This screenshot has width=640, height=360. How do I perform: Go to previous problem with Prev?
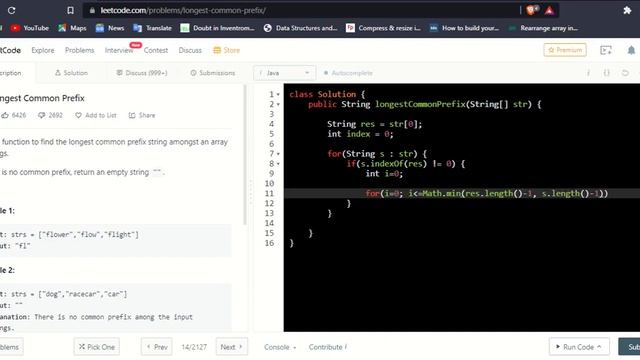157,347
